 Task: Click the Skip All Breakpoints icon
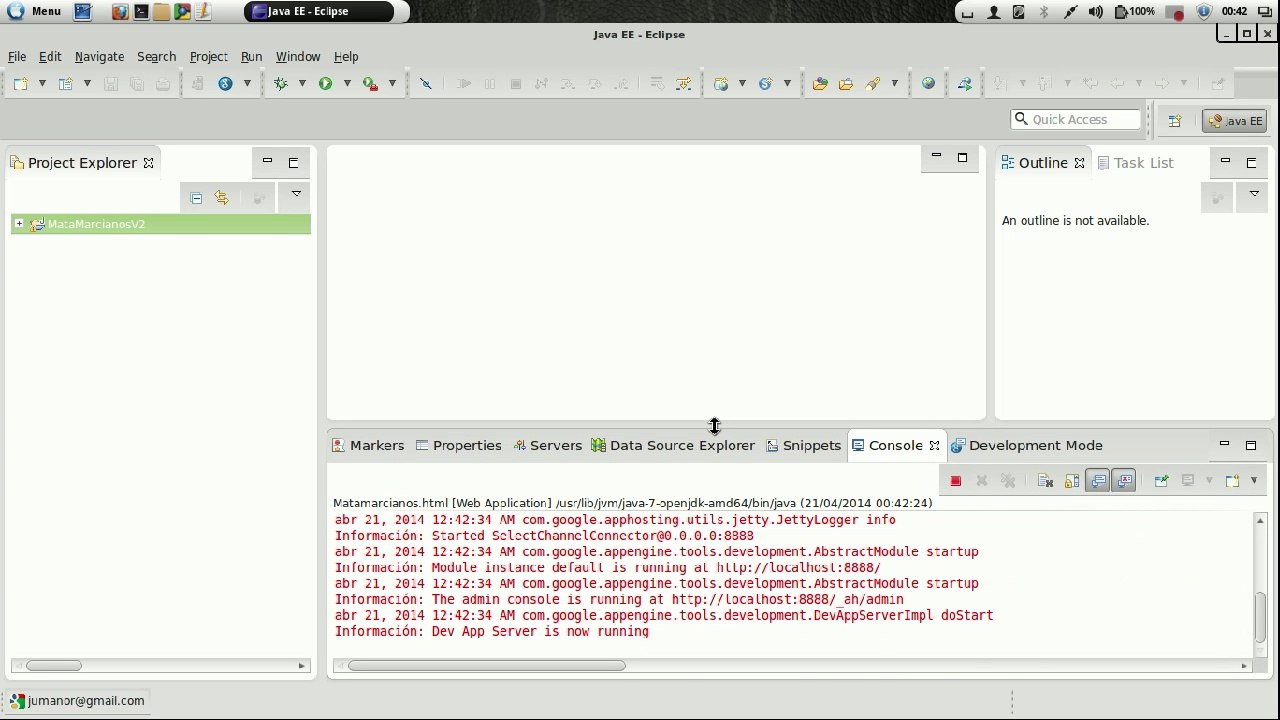click(426, 84)
